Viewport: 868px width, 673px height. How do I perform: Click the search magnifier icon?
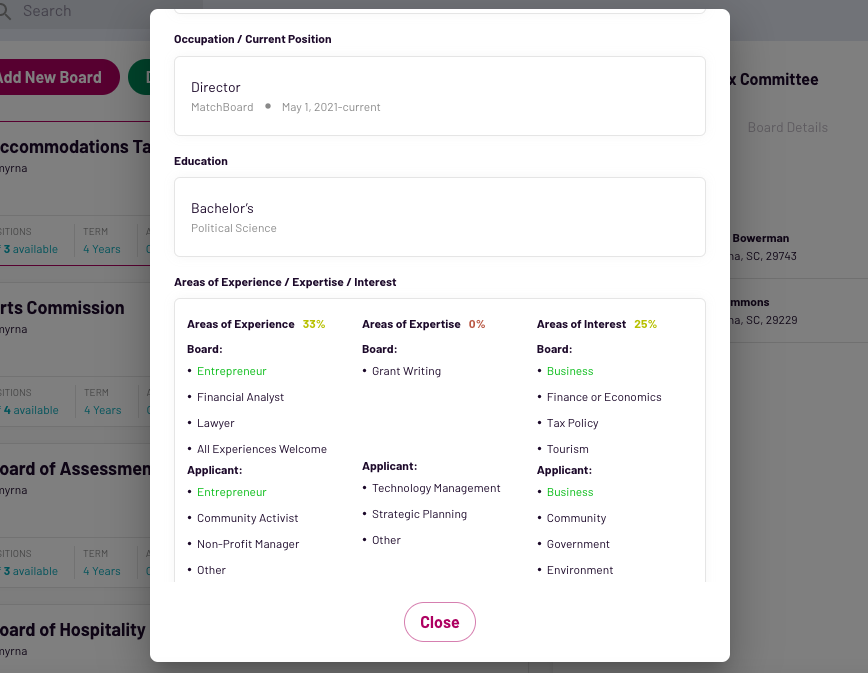point(5,12)
